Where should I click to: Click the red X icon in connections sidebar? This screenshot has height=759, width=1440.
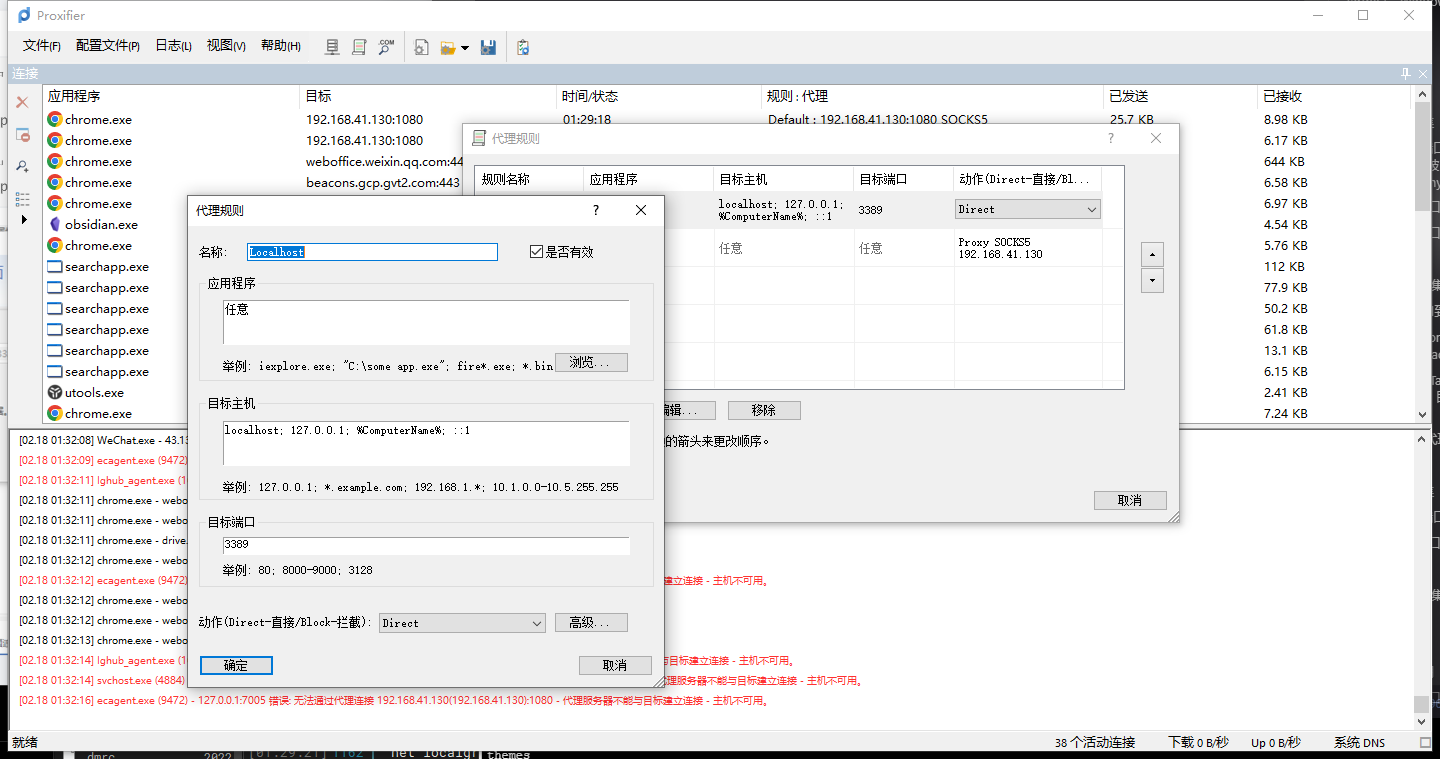[22, 102]
